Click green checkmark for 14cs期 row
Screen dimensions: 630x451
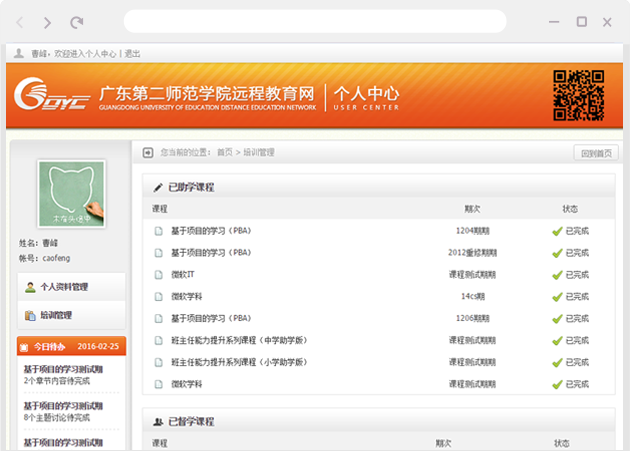point(557,296)
